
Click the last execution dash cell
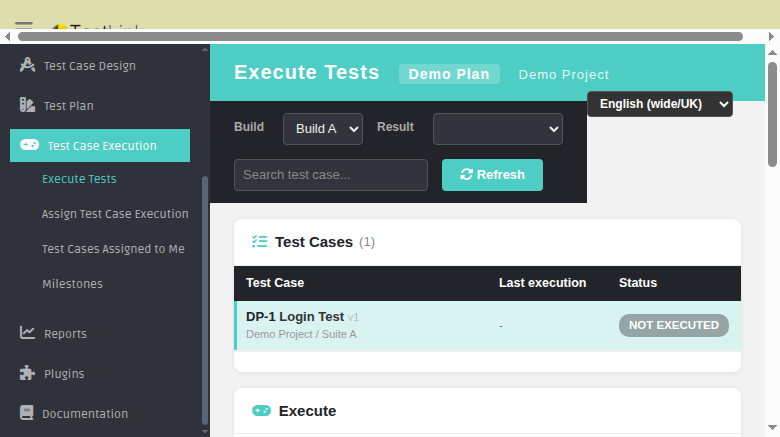click(x=501, y=326)
